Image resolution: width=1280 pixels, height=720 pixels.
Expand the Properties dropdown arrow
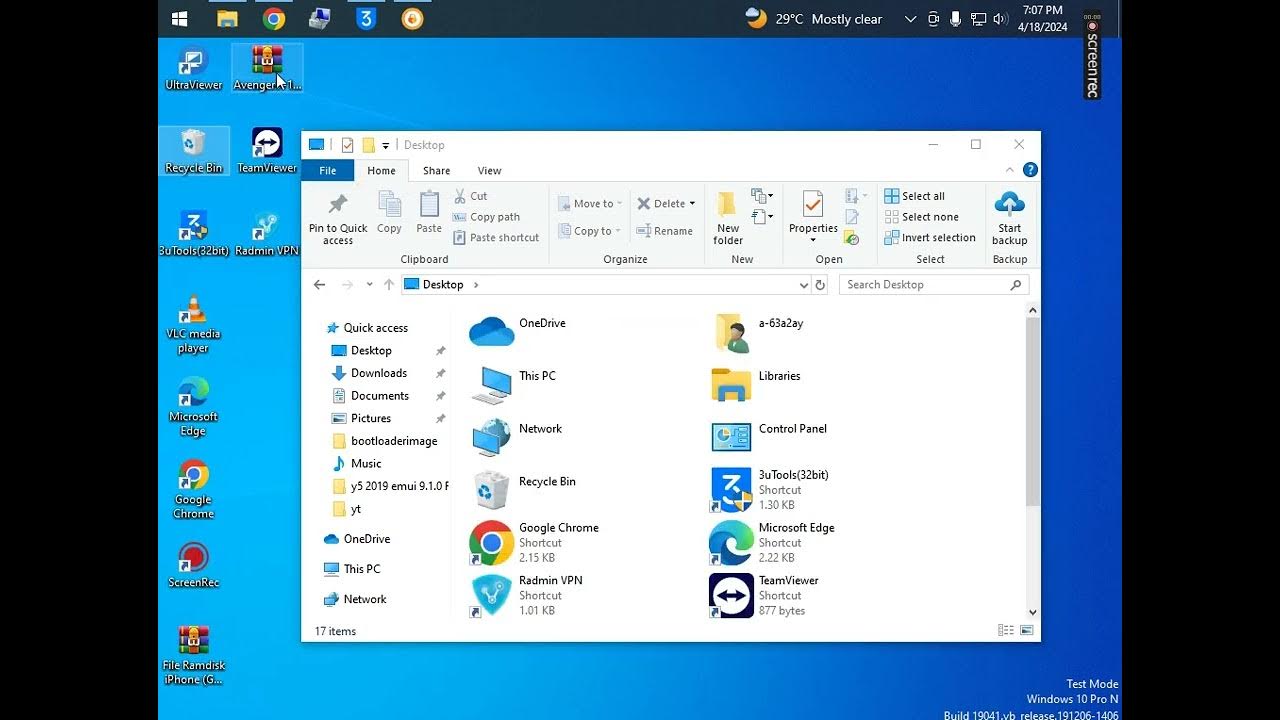[813, 240]
